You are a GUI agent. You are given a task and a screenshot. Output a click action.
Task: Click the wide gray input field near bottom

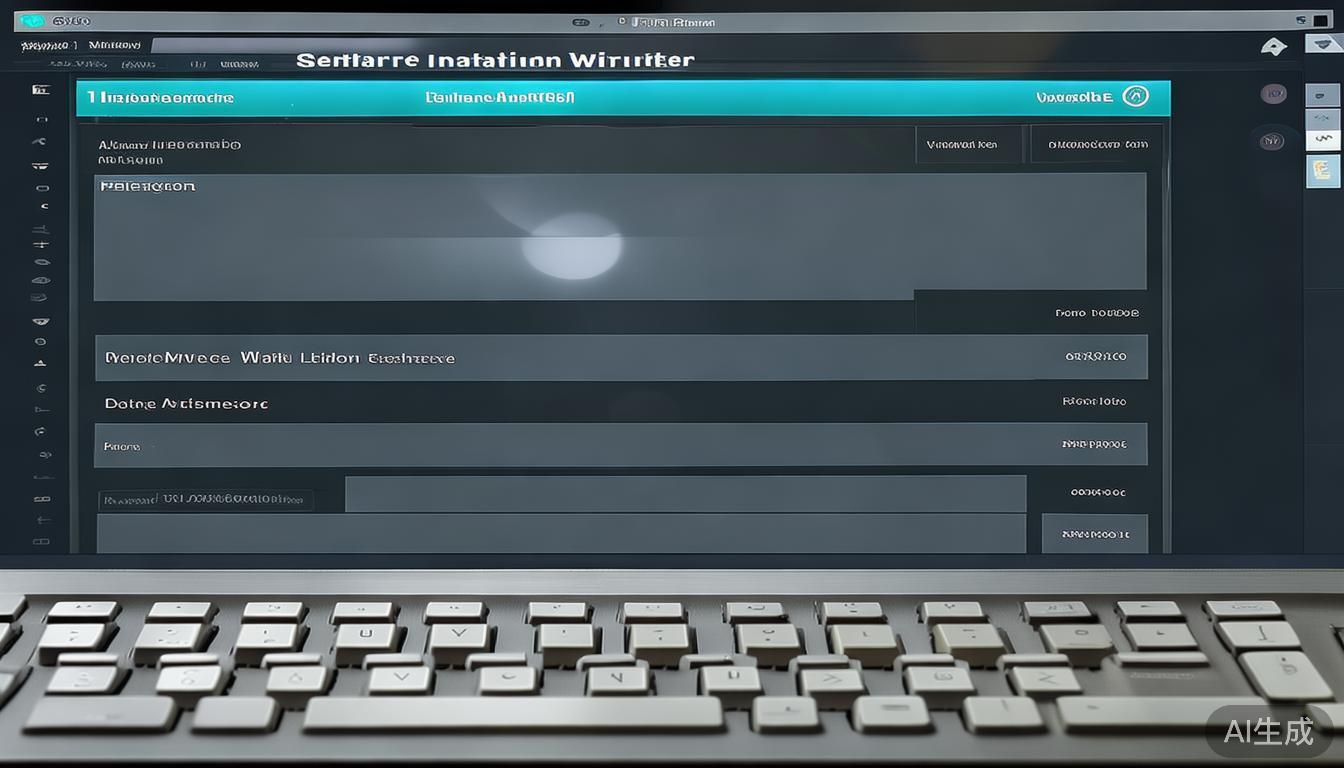(685, 494)
